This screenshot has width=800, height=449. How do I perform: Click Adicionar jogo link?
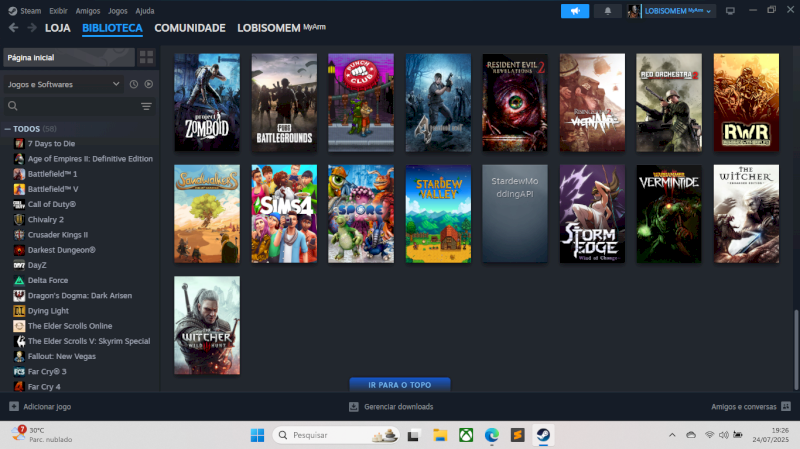coord(47,407)
